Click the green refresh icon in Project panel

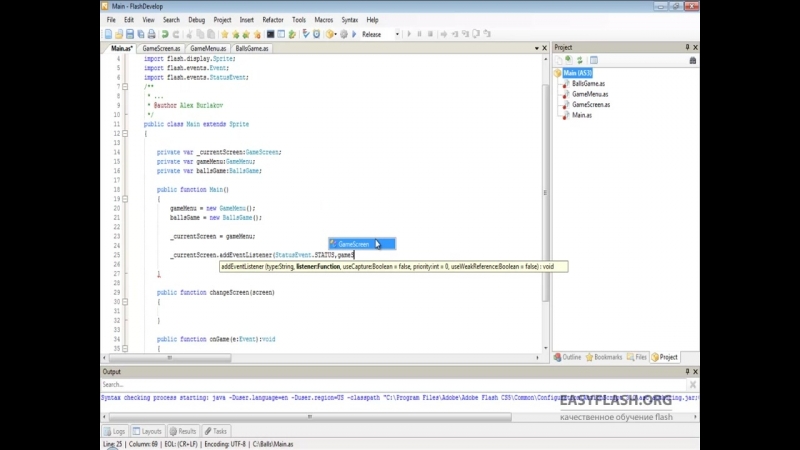point(580,60)
